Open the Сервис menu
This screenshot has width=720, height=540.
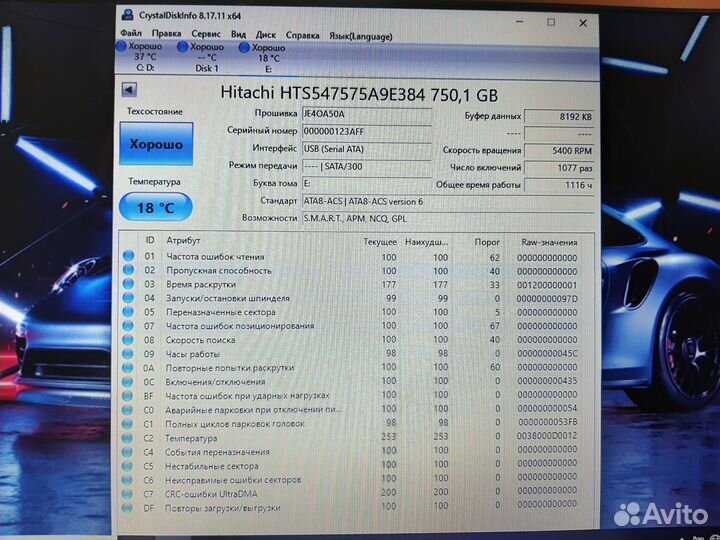(x=206, y=34)
